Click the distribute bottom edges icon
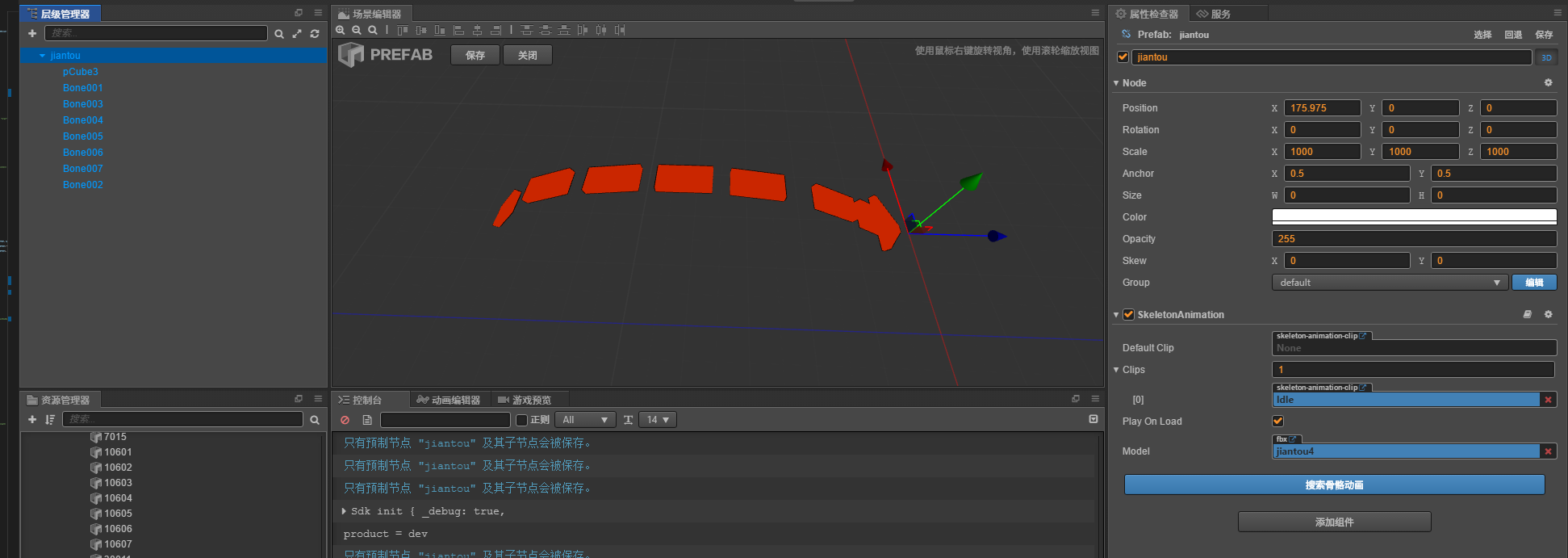 [563, 30]
